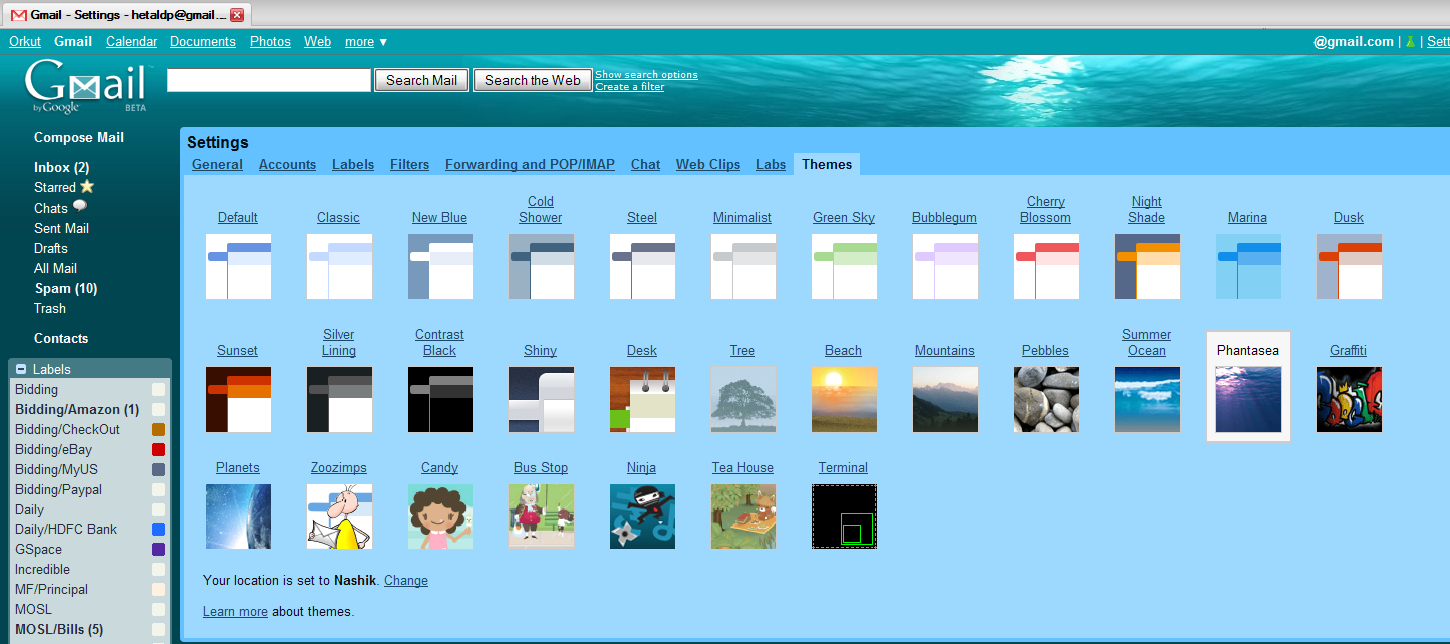Click the Search the Web button
Image resolution: width=1450 pixels, height=644 pixels.
point(533,80)
